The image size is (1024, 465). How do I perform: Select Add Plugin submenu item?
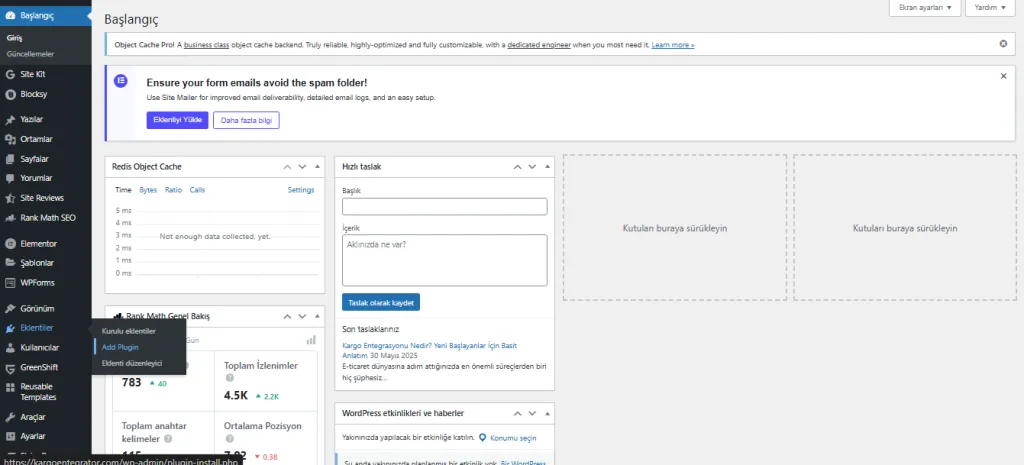pos(120,347)
